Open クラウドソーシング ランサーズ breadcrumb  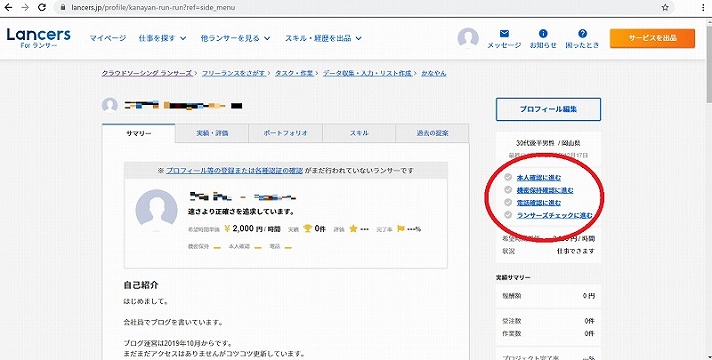click(147, 73)
